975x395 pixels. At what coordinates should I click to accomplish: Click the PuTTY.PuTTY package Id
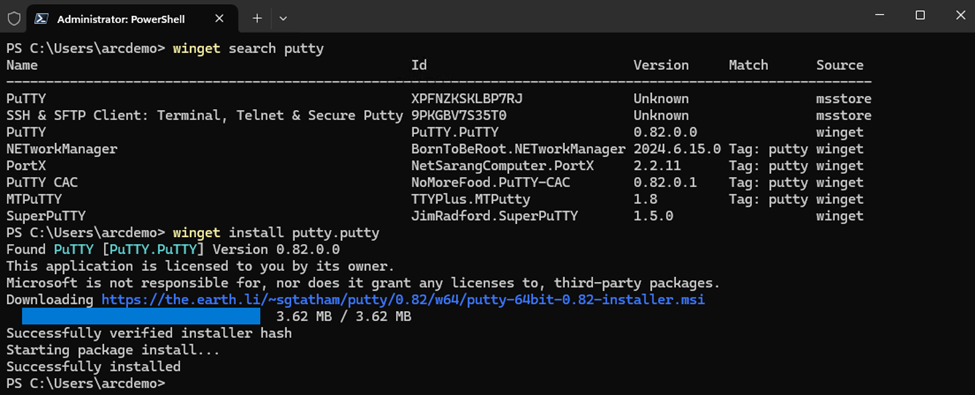tap(455, 132)
